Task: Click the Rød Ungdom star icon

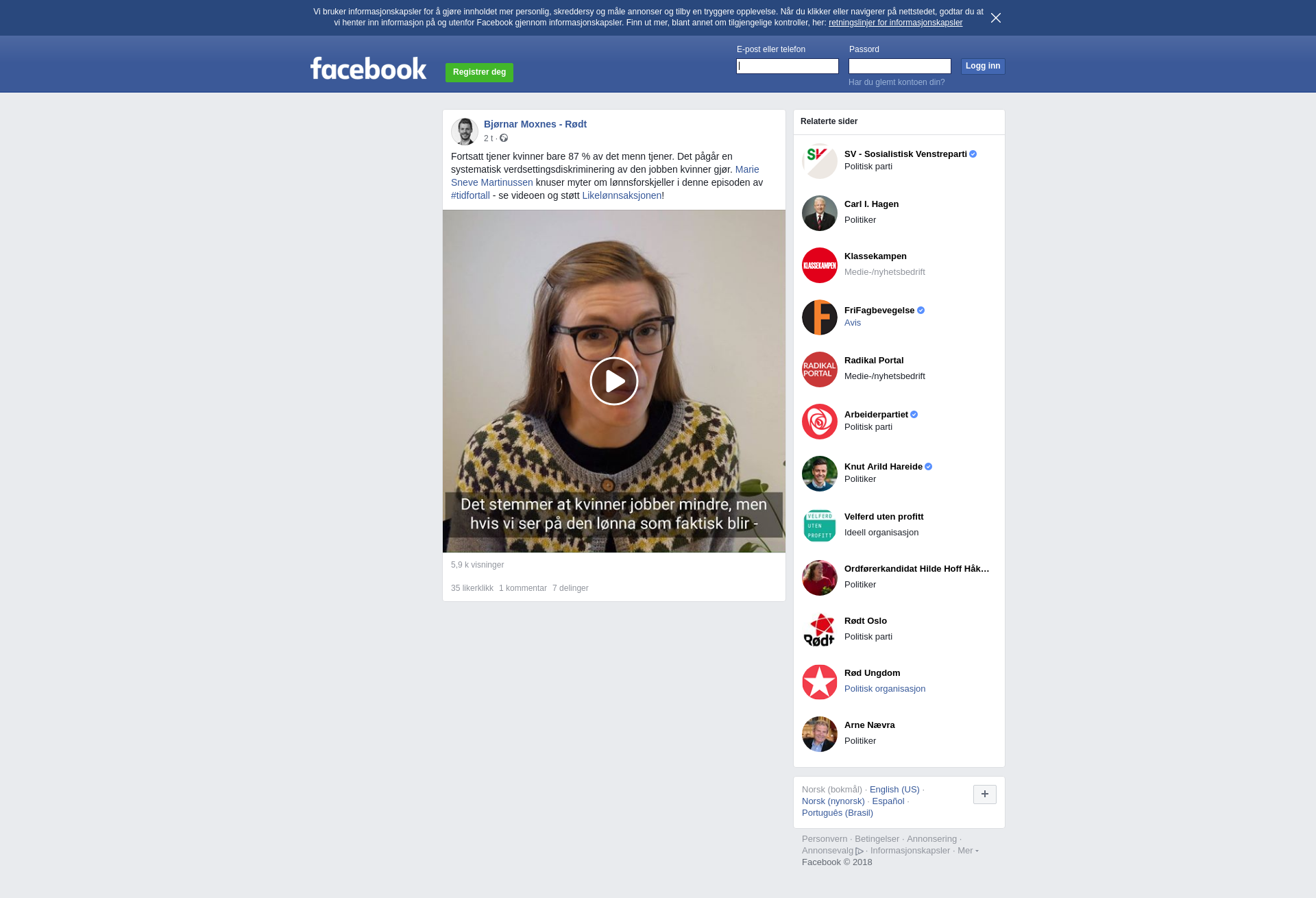Action: [x=819, y=682]
